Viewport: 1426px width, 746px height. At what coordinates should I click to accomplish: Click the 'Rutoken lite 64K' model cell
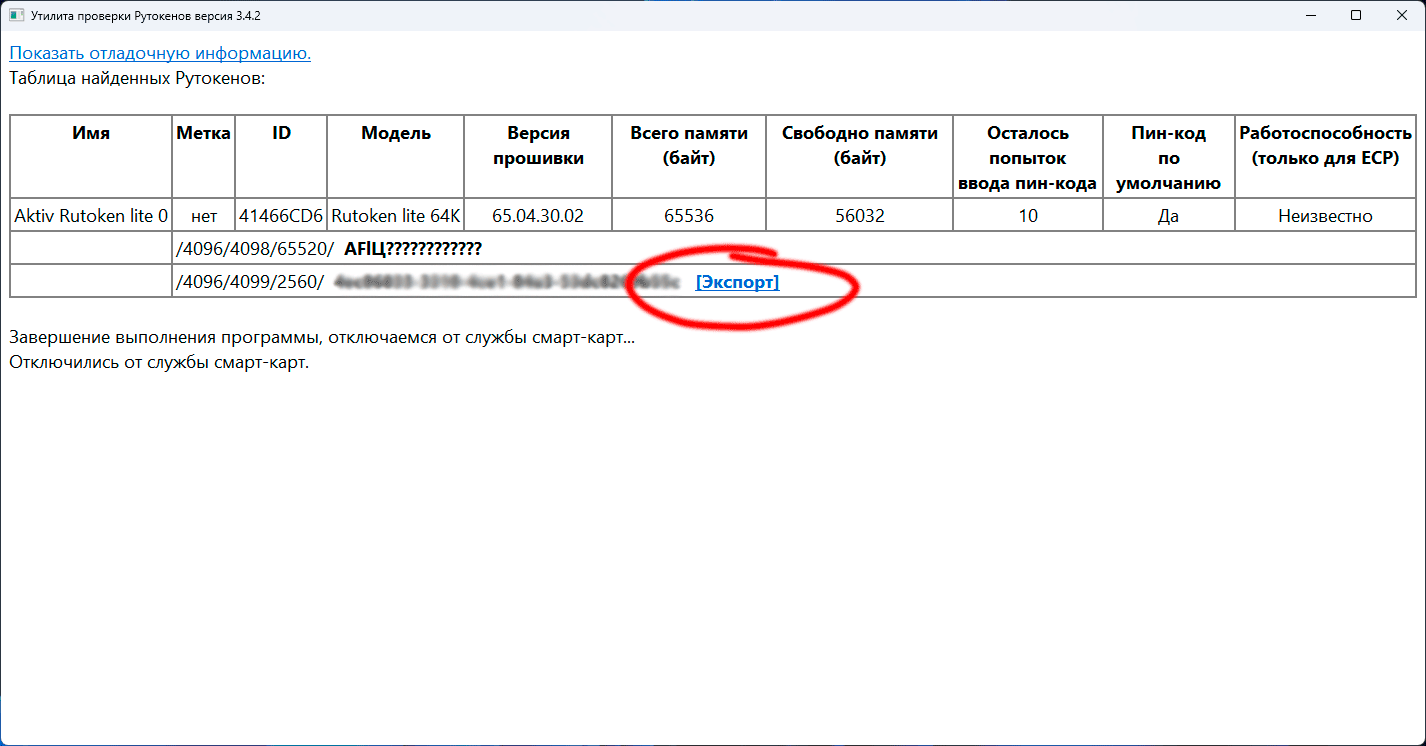point(396,215)
